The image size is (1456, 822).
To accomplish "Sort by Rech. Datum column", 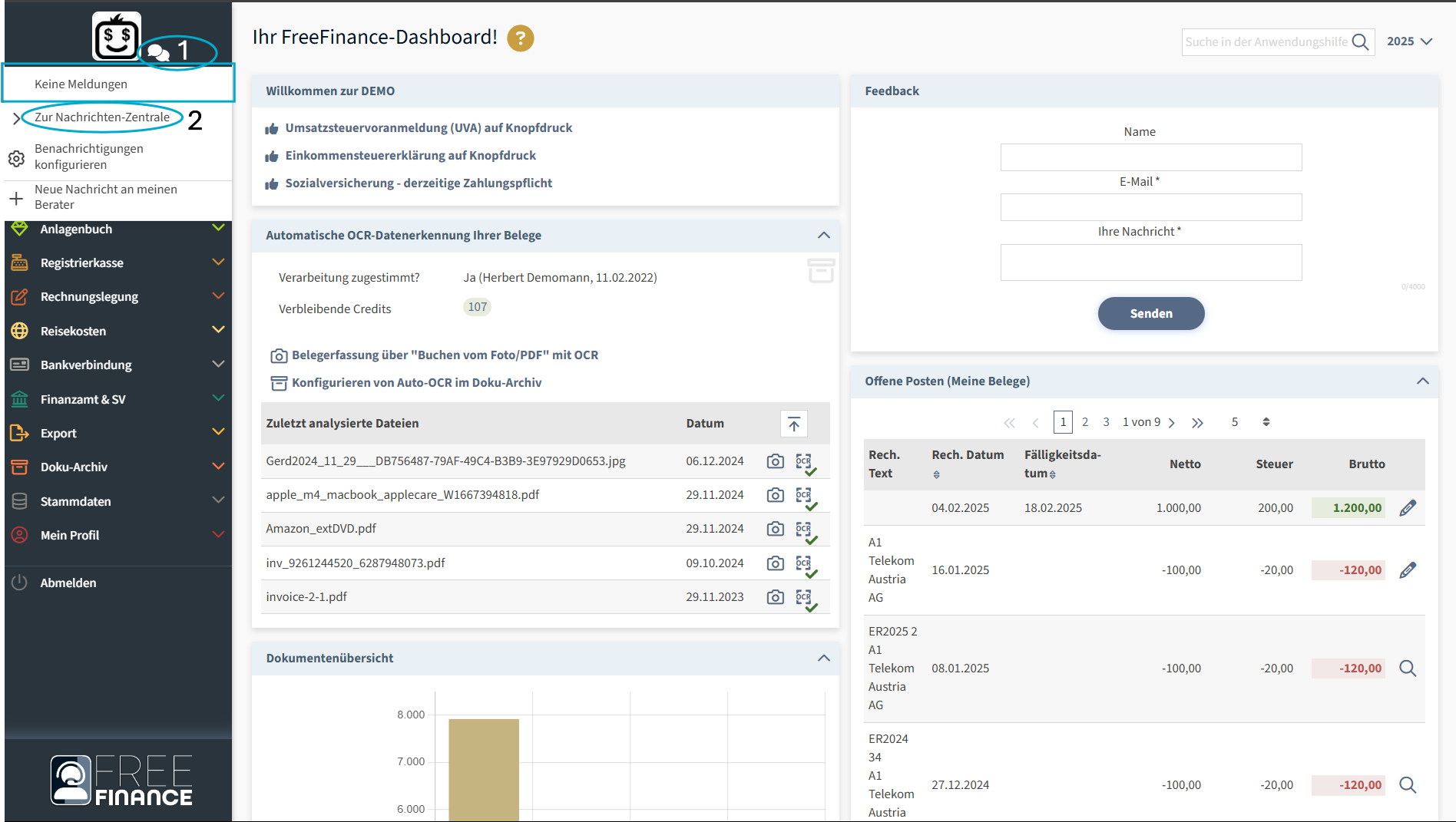I will pos(936,475).
